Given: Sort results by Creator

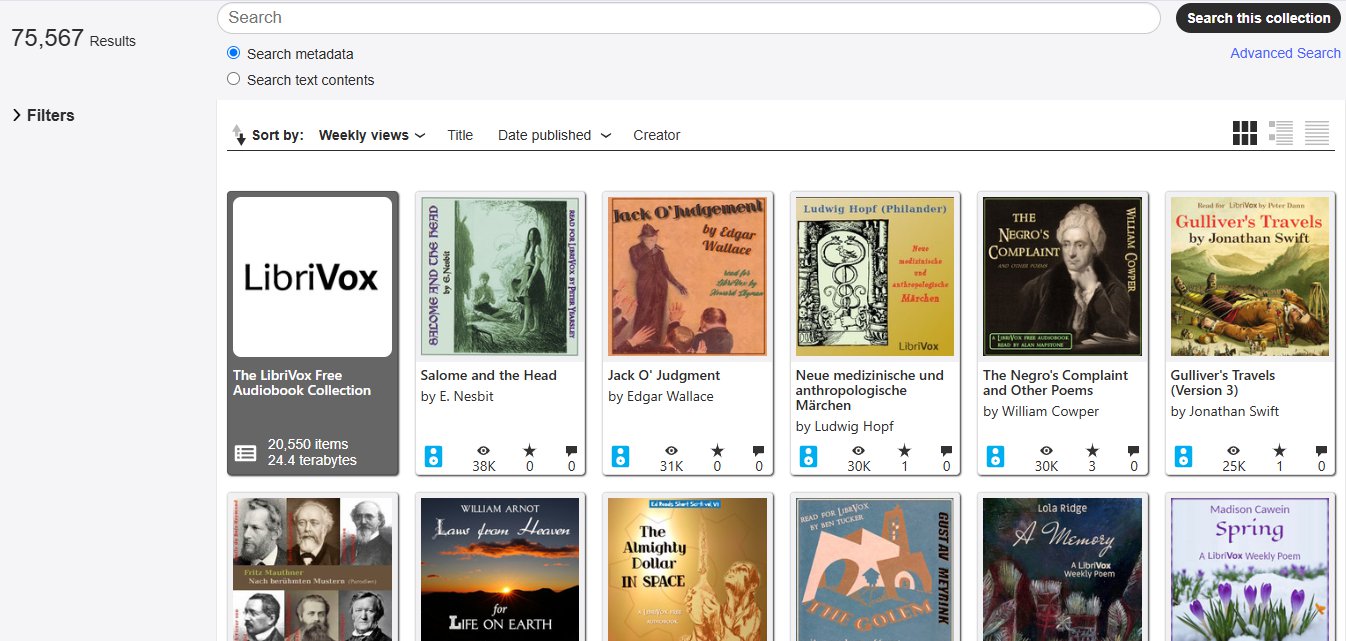Looking at the screenshot, I should point(656,134).
